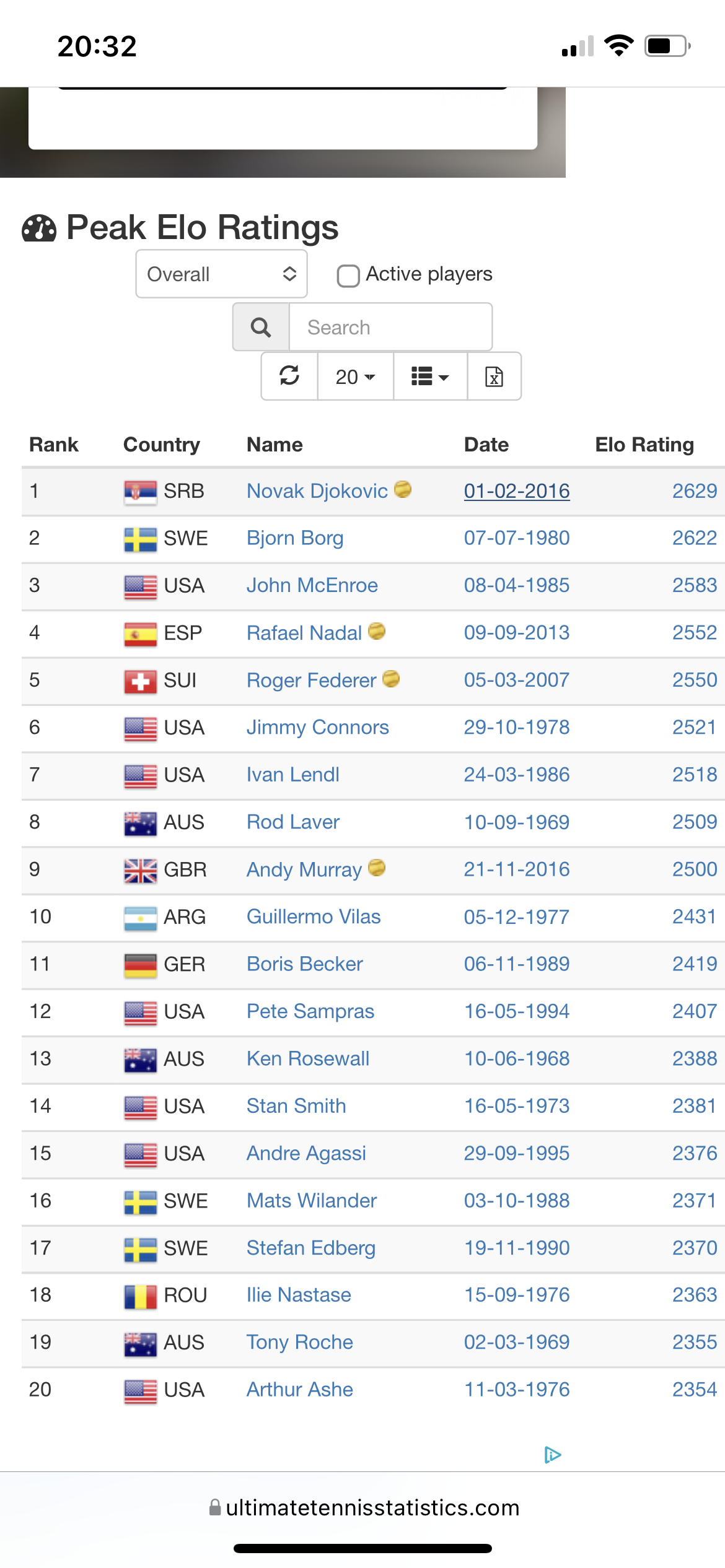
Task: Enable the Active players checkbox
Action: (348, 276)
